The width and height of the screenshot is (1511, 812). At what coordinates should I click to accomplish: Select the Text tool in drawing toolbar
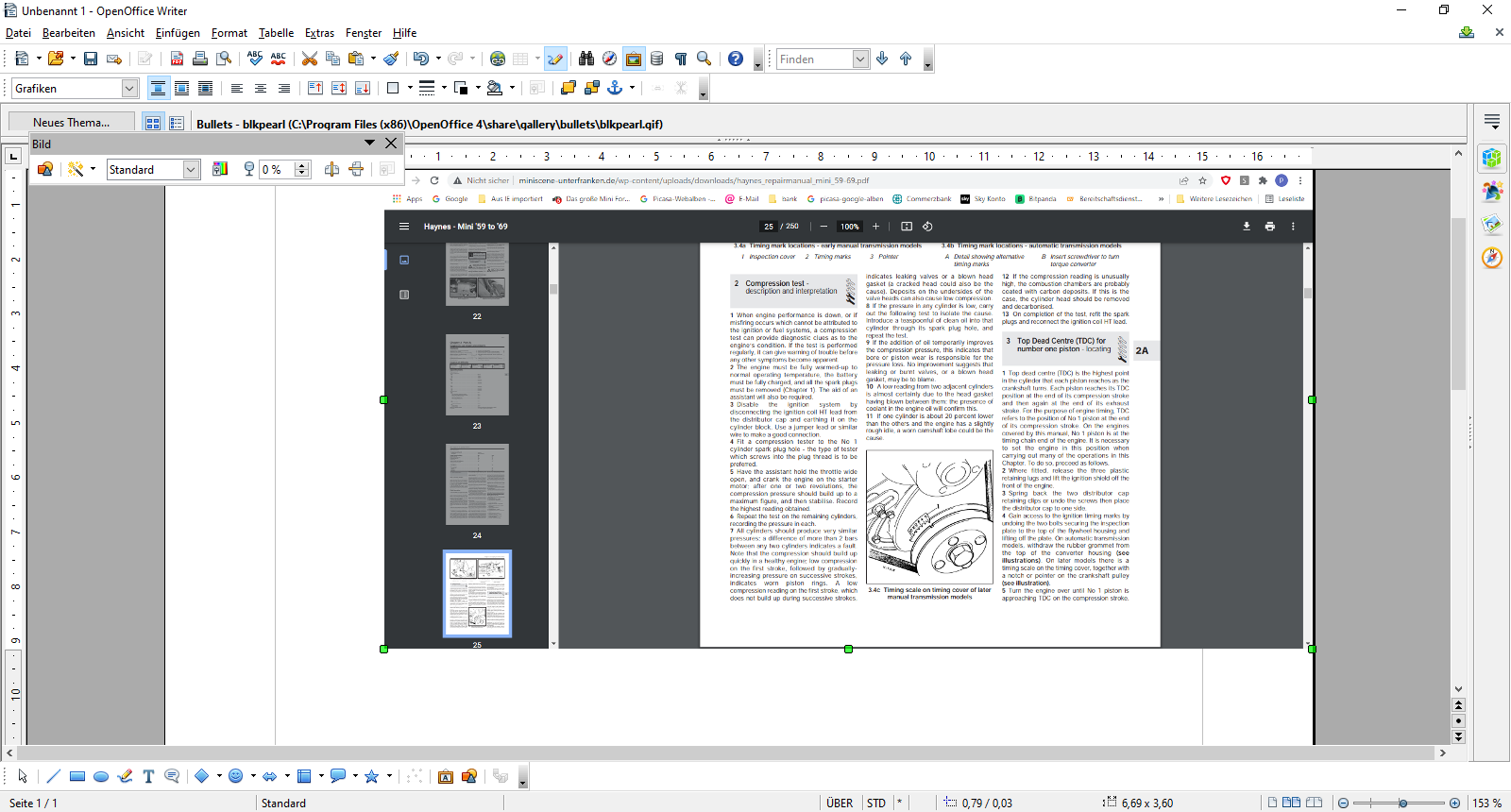tap(148, 776)
